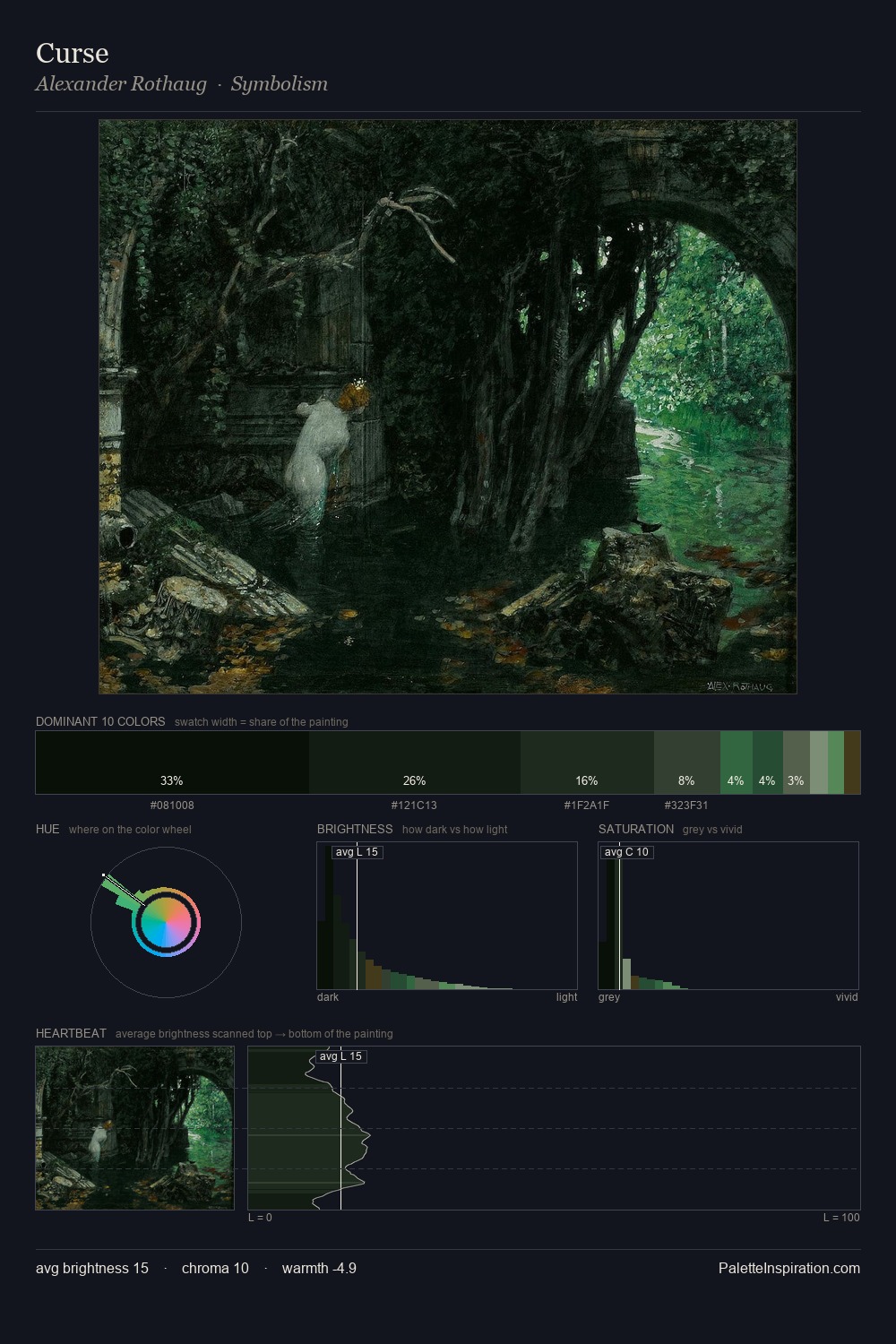The width and height of the screenshot is (896, 1344).
Task: Click the saturation histogram chart
Action: click(x=728, y=916)
